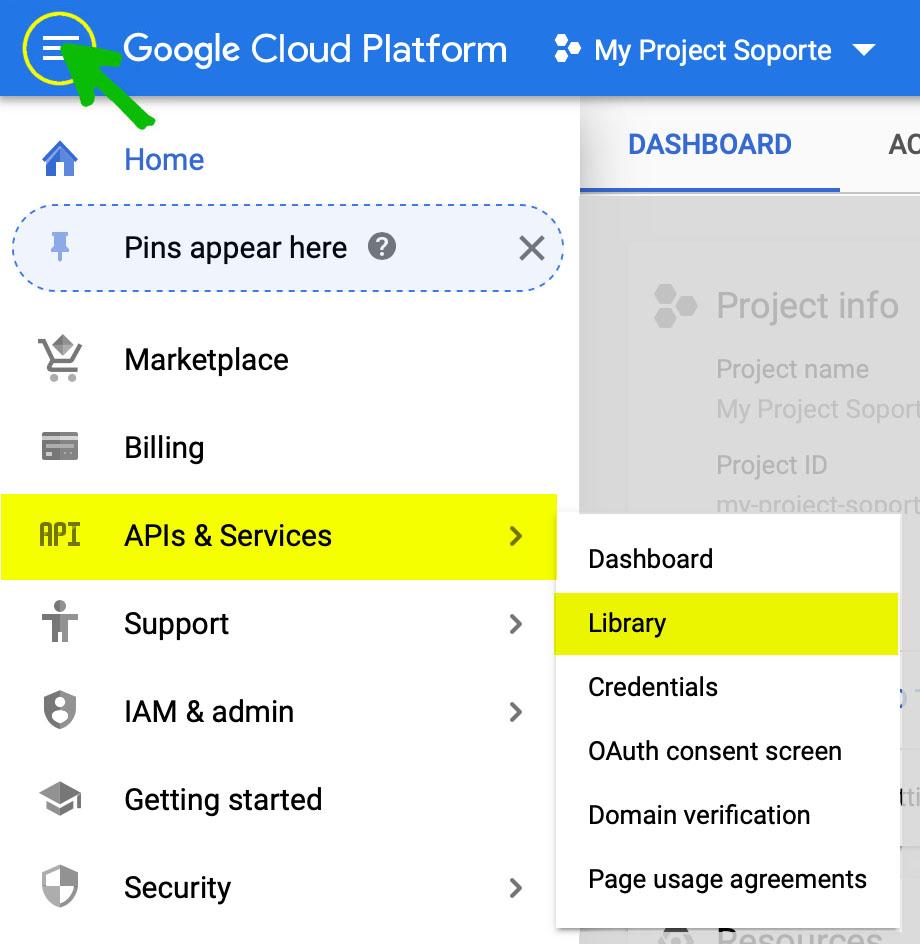The height and width of the screenshot is (944, 920).
Task: Click the IAM & admin shield icon
Action: click(x=60, y=710)
